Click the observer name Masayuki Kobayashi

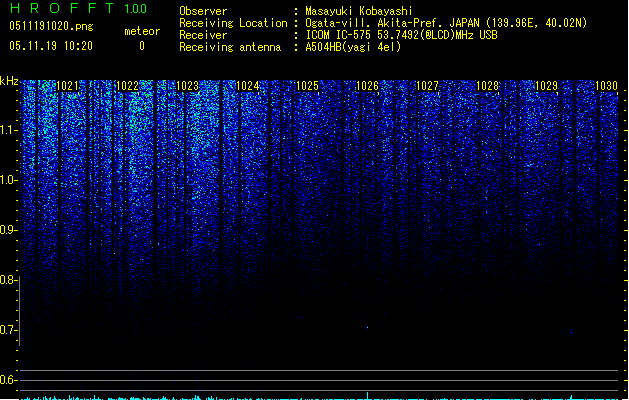(359, 11)
